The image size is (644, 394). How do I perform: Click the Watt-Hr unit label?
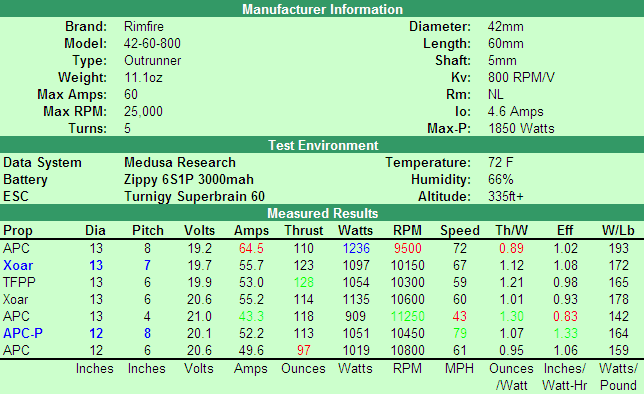click(565, 385)
